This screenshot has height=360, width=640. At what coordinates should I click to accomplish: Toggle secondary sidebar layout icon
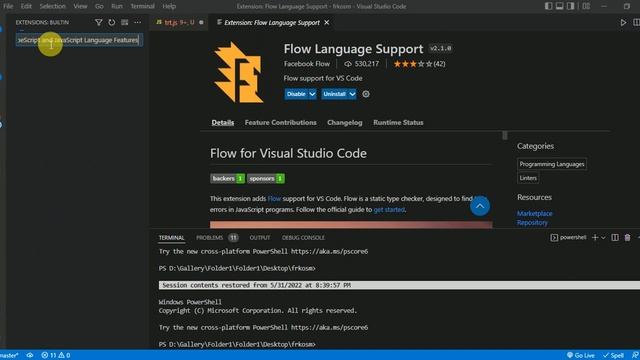click(x=571, y=6)
